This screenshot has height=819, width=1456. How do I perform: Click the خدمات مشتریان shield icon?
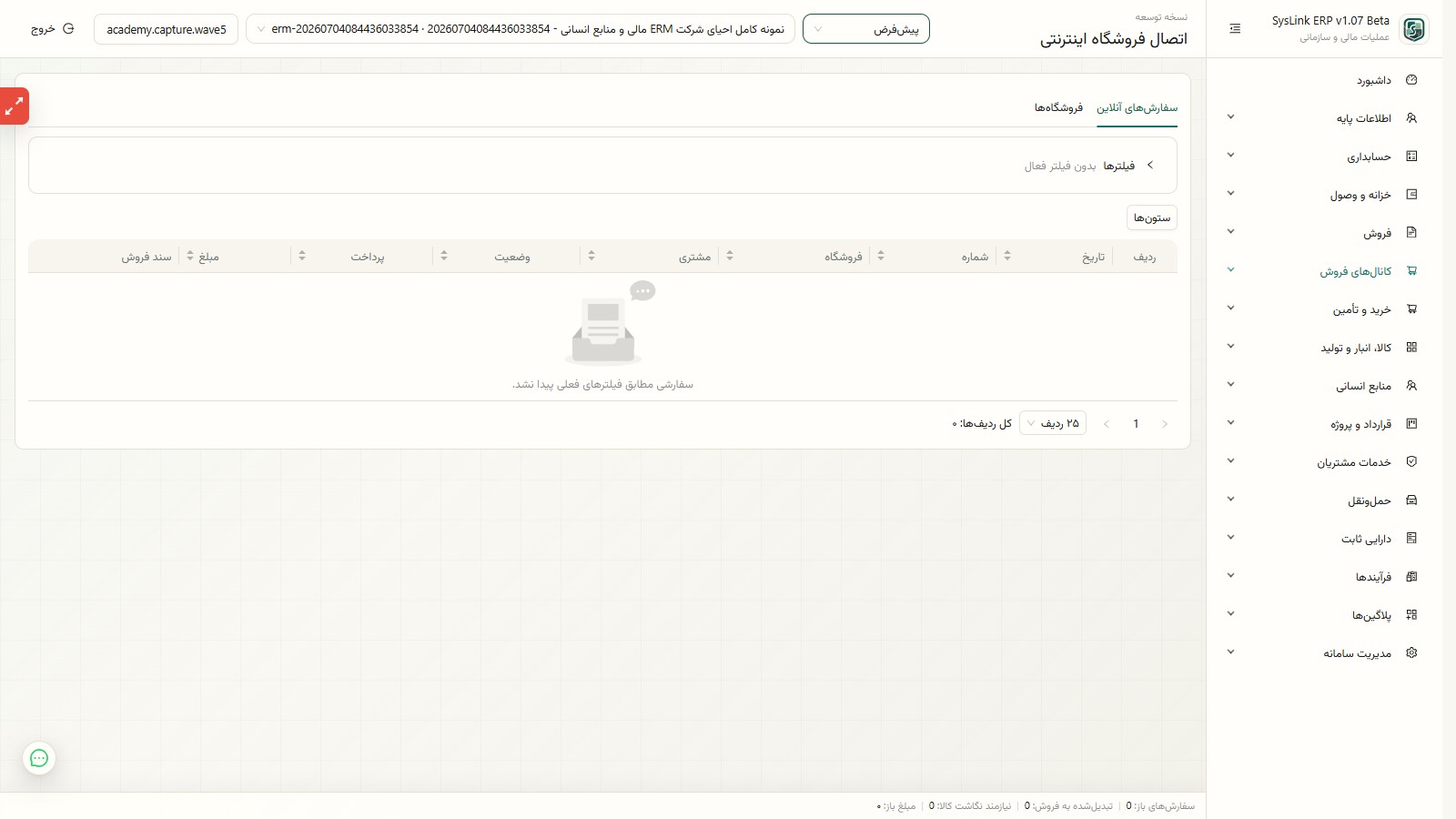click(1411, 462)
